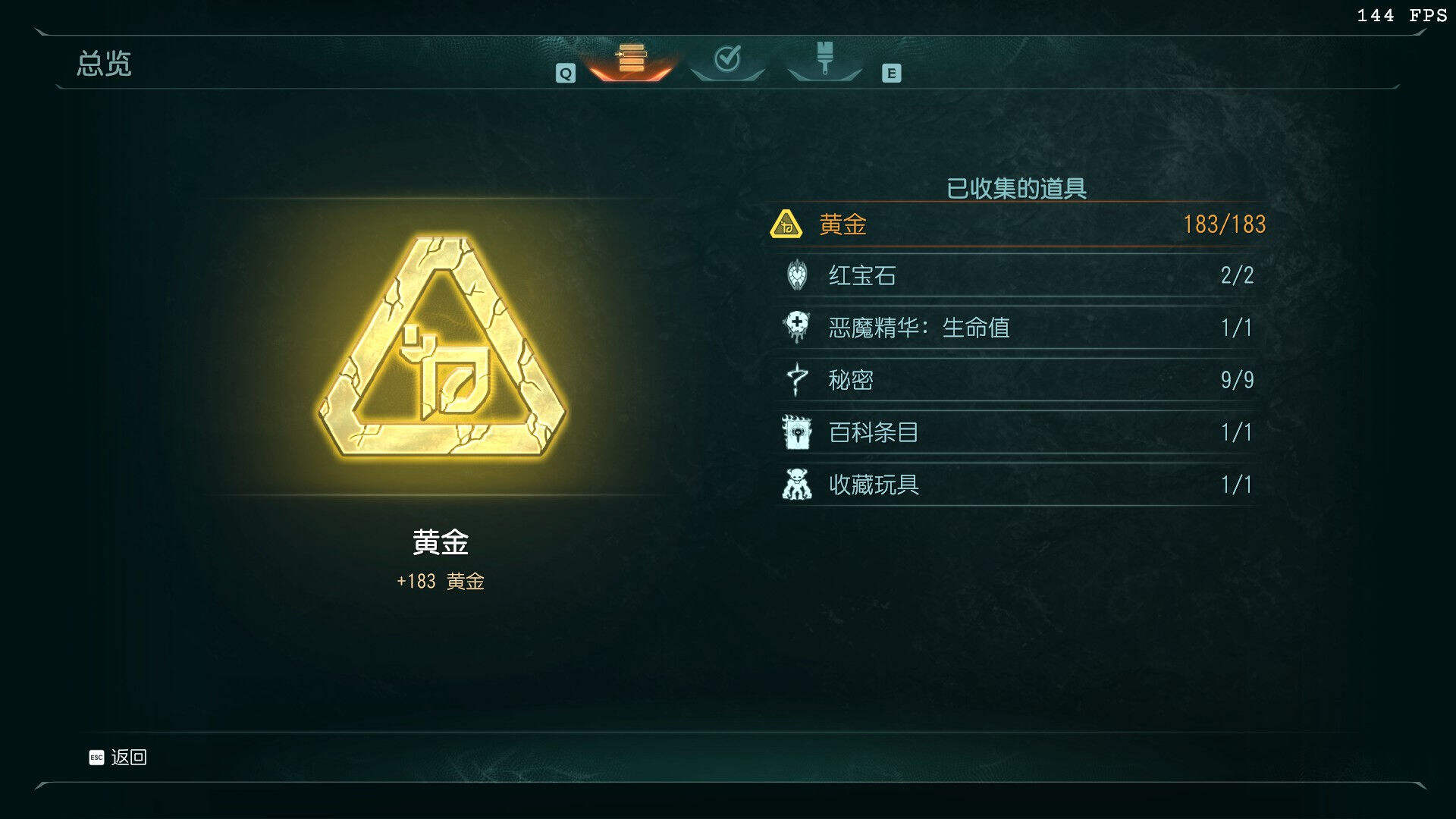Select the overview list tab icon
Viewport: 1456px width, 819px height.
631,59
